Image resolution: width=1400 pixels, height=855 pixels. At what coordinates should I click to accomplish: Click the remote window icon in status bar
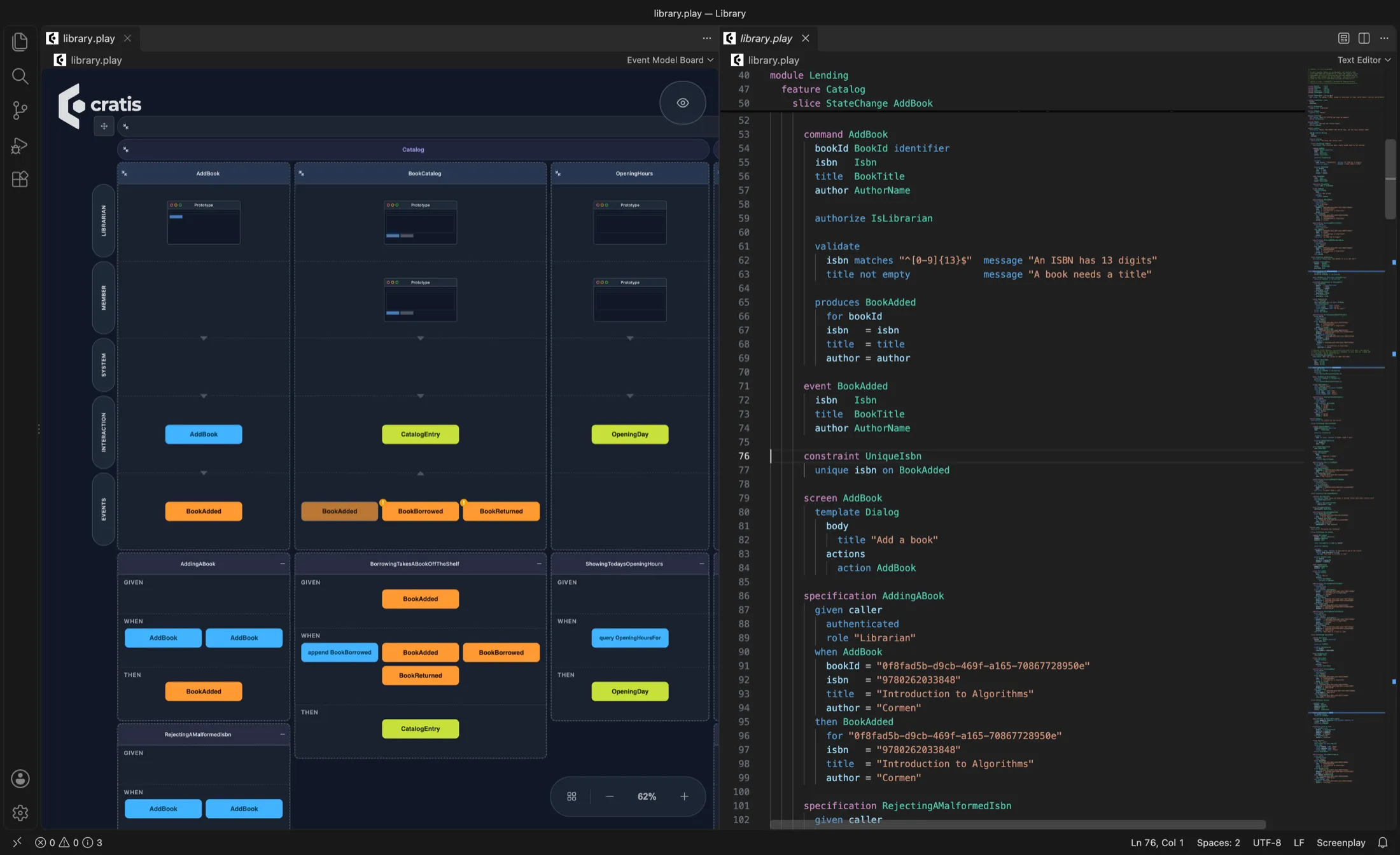point(17,842)
